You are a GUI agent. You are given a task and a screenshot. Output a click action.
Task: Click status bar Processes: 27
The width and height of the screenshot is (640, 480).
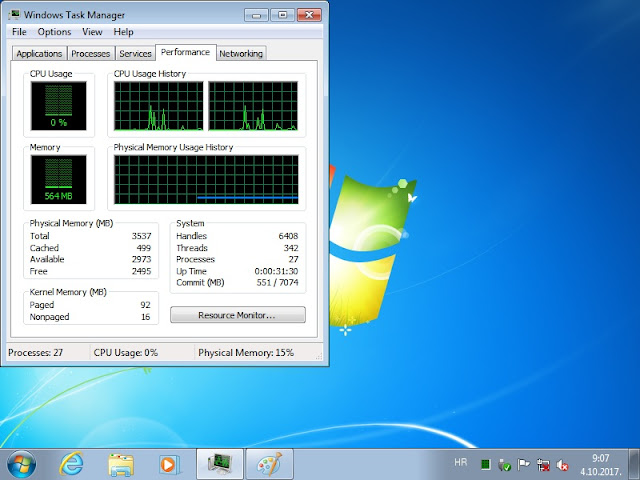coord(36,353)
